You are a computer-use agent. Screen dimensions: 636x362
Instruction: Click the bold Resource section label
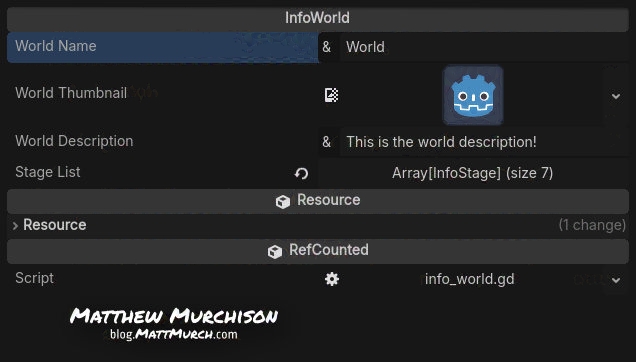click(55, 225)
